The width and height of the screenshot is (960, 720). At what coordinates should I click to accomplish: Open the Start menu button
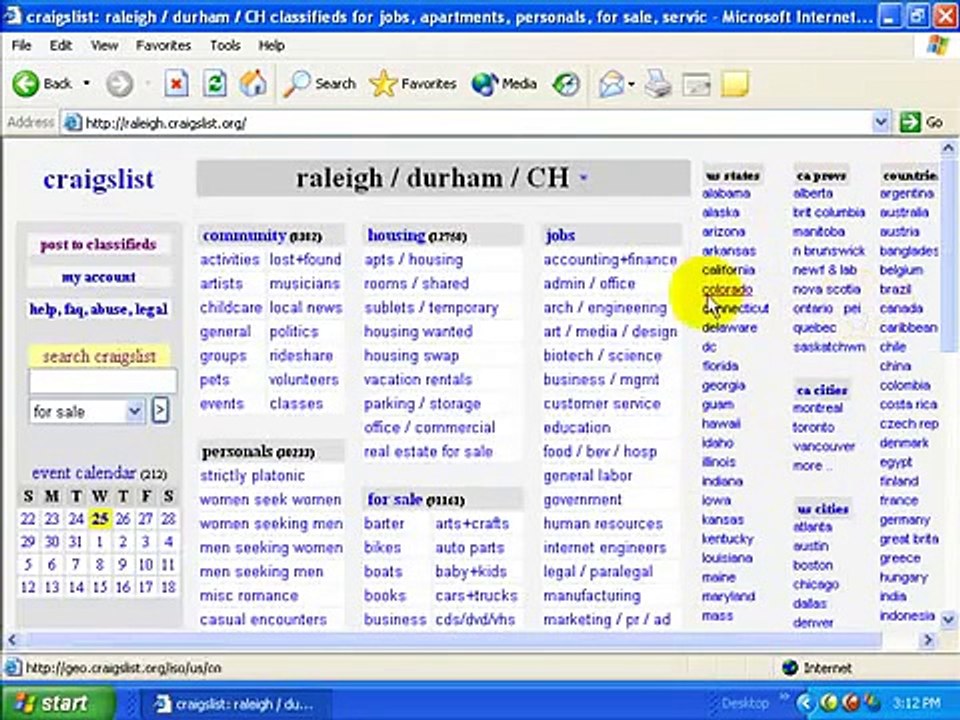click(56, 703)
